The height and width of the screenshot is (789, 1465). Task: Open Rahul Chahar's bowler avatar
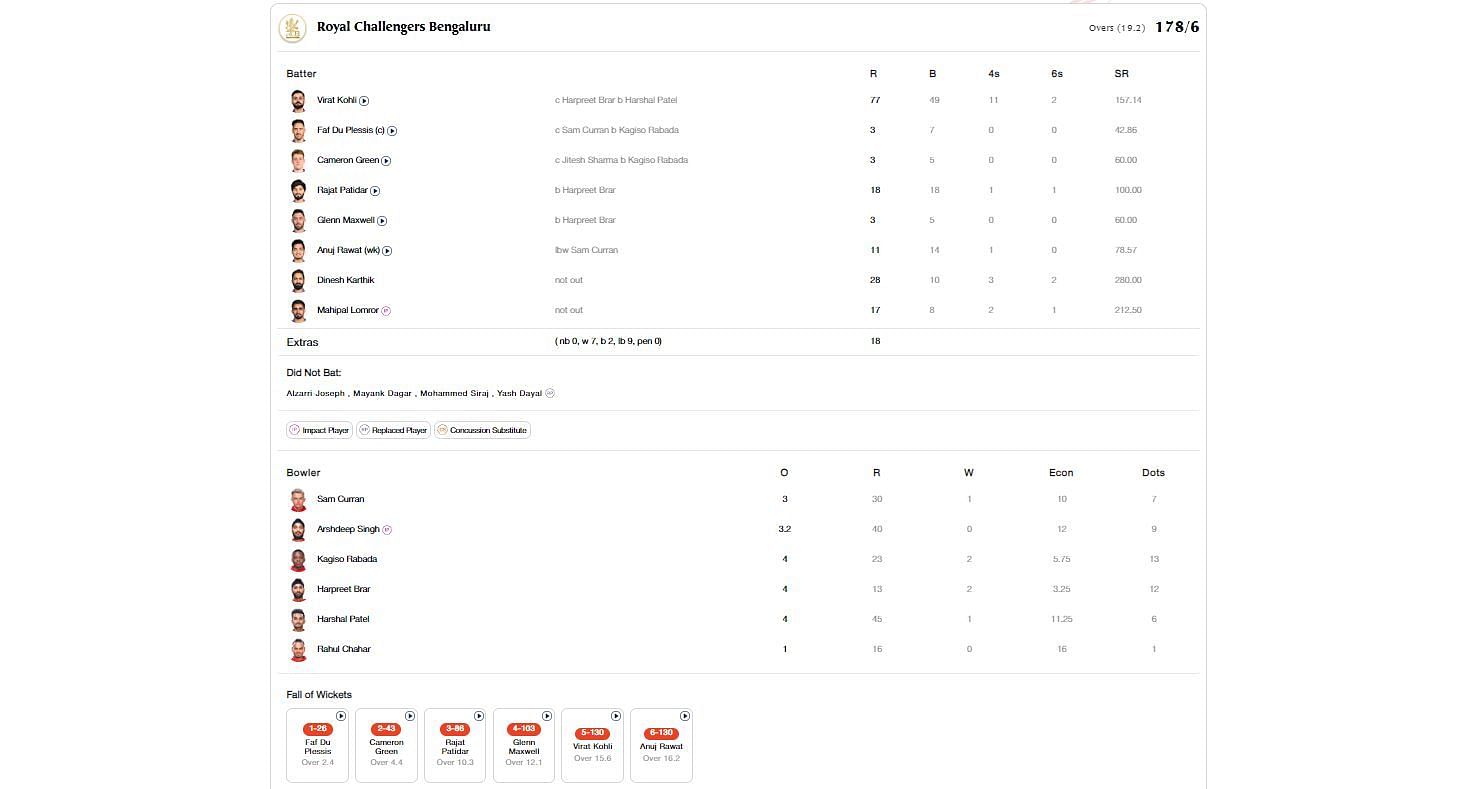[x=298, y=650]
